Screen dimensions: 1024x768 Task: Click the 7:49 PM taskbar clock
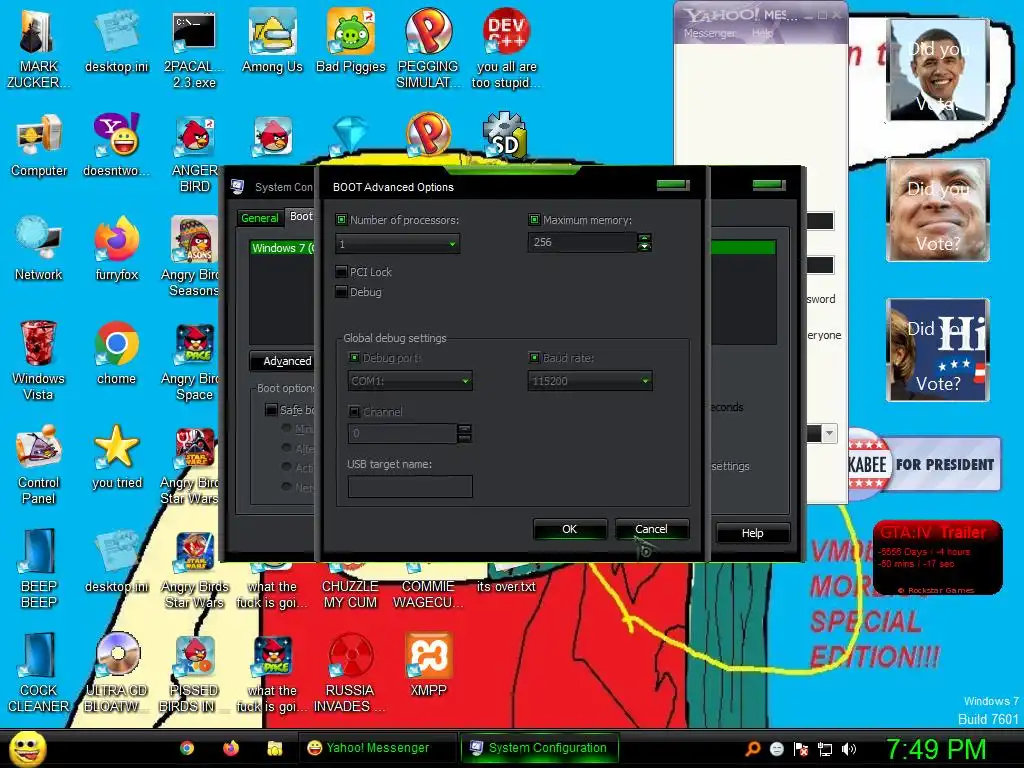pos(935,749)
